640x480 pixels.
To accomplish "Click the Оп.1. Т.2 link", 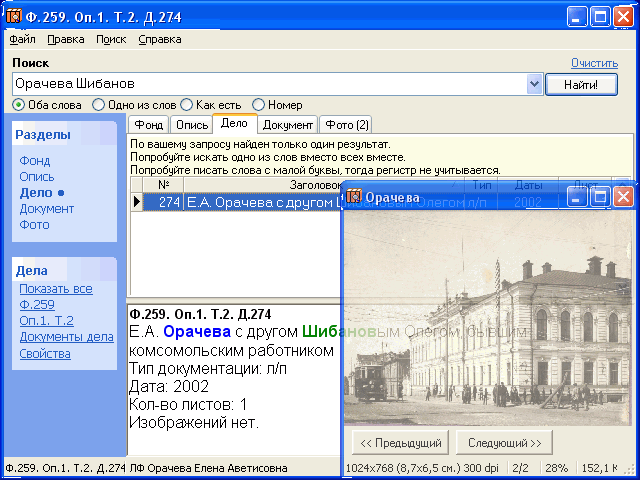I will pos(47,320).
